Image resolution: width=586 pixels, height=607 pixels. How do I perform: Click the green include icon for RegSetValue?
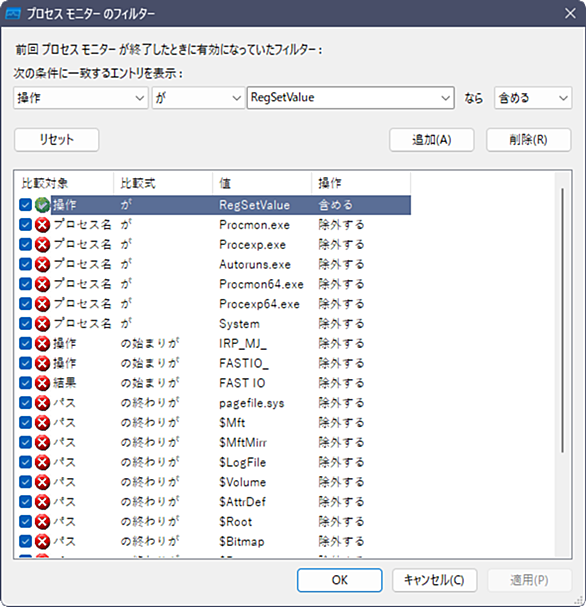[42, 205]
